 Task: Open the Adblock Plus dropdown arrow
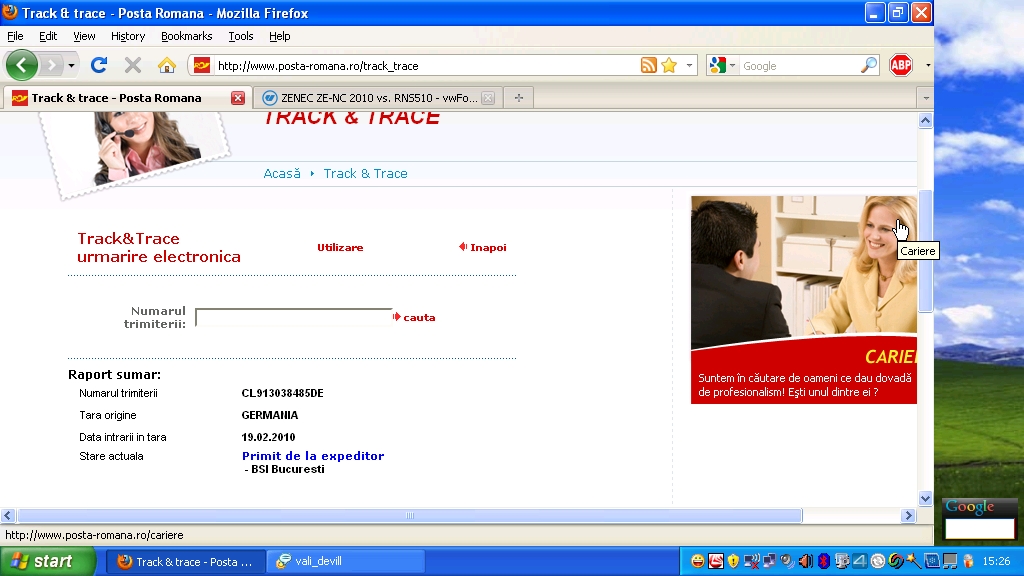tap(928, 65)
